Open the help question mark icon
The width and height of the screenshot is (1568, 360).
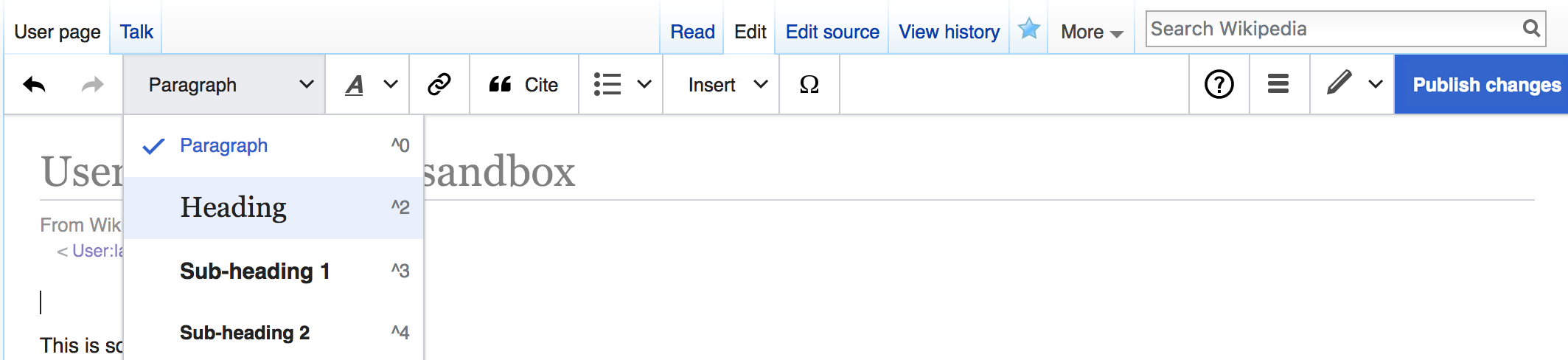point(1219,85)
